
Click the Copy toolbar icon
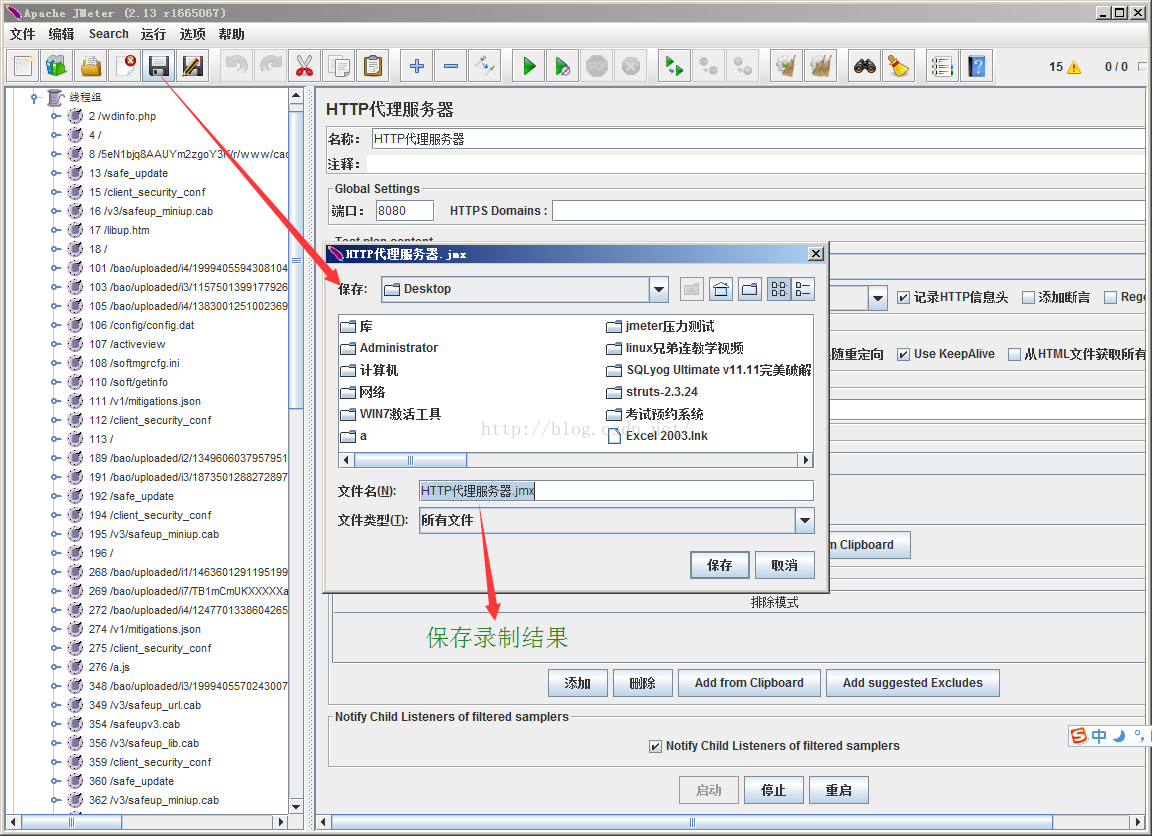tap(339, 66)
